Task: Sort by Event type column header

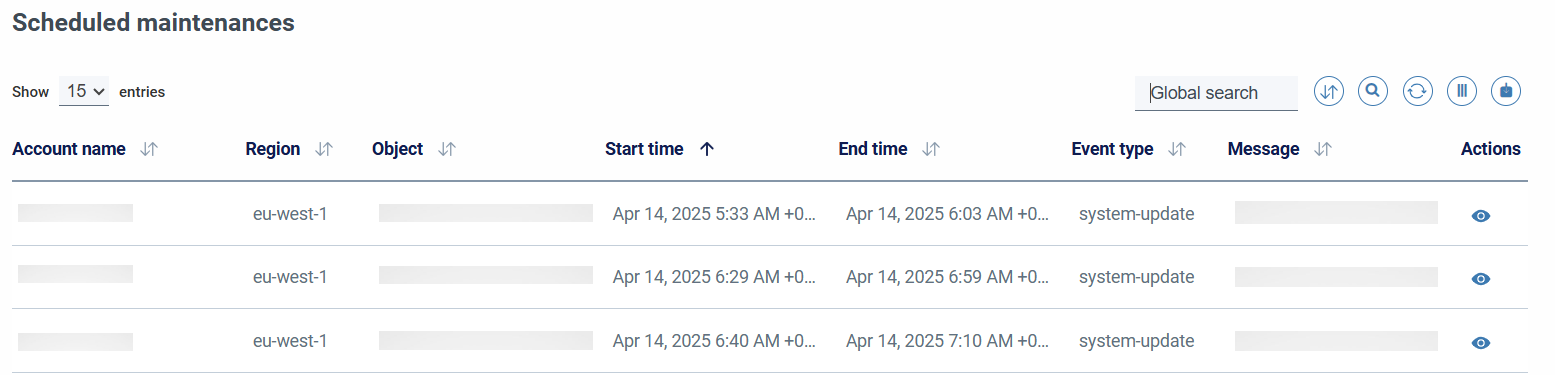Action: pos(1112,149)
